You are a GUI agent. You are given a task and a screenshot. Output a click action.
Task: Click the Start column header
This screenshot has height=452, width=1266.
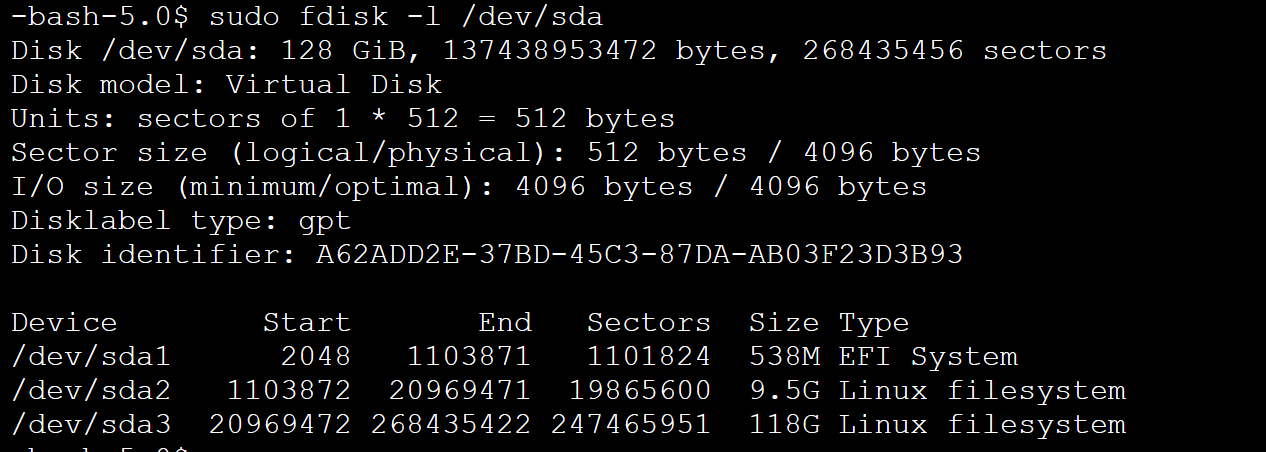(307, 322)
